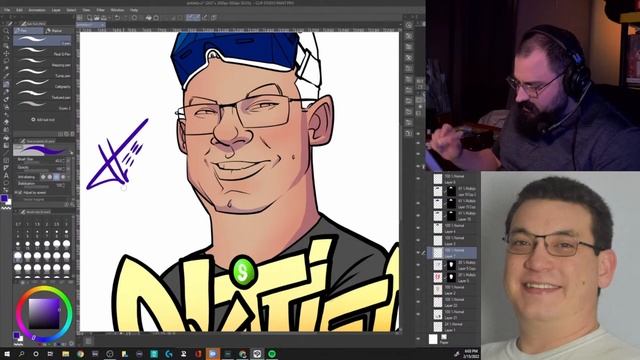Viewport: 640px width, 360px height.
Task: Open the Edit menu
Action: click(19, 10)
